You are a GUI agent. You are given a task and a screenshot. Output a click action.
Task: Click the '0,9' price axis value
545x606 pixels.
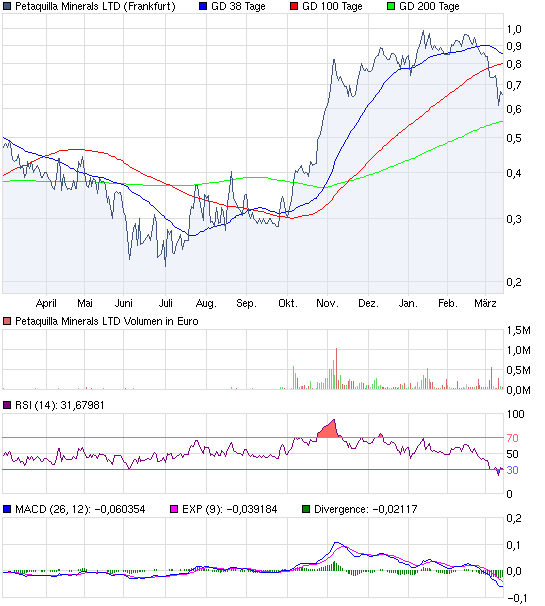tap(514, 46)
